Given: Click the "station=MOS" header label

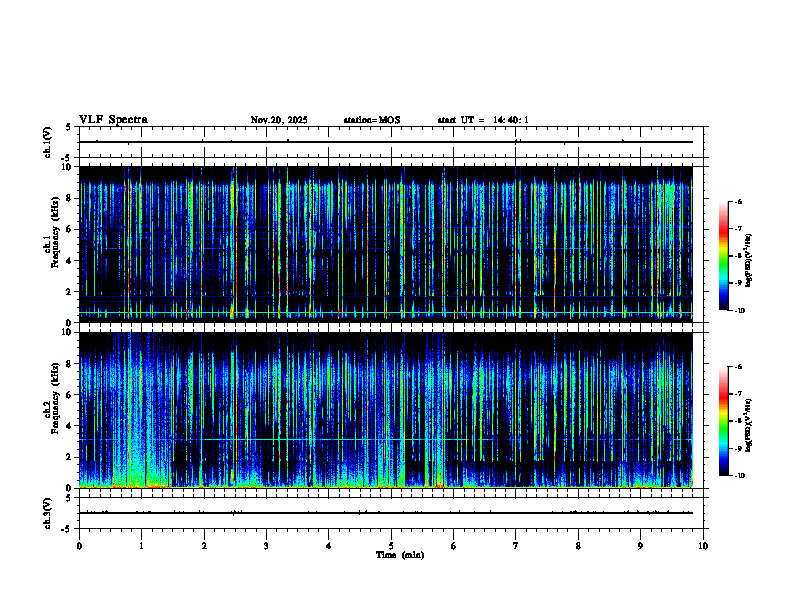Looking at the screenshot, I should pos(372,120).
